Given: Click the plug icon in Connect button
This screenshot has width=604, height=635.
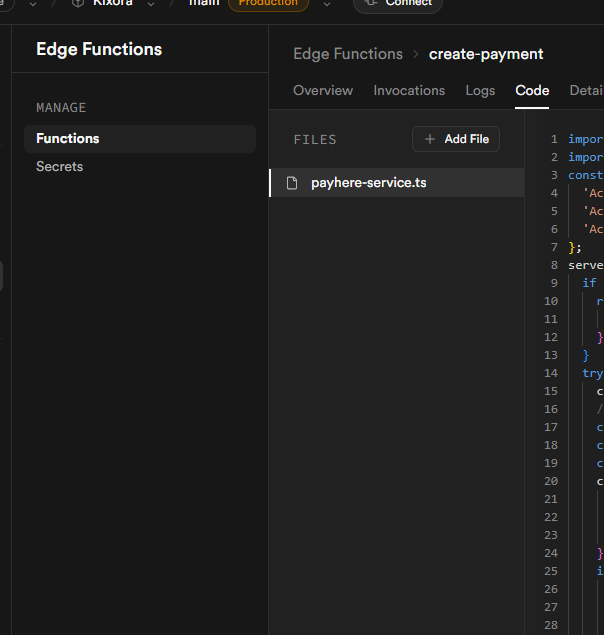Looking at the screenshot, I should [371, 3].
